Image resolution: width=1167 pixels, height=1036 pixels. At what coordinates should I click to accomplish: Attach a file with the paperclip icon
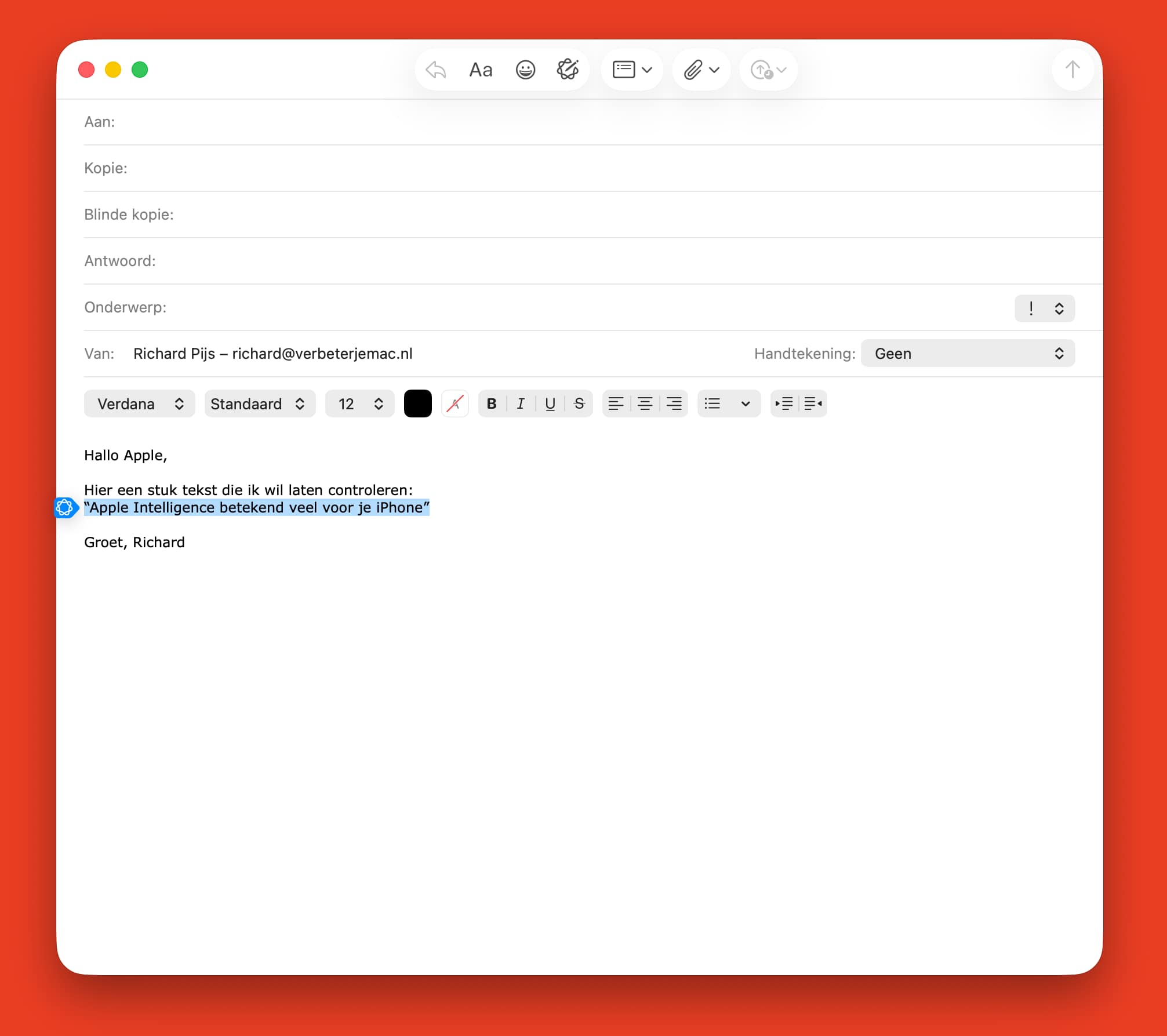click(x=695, y=69)
